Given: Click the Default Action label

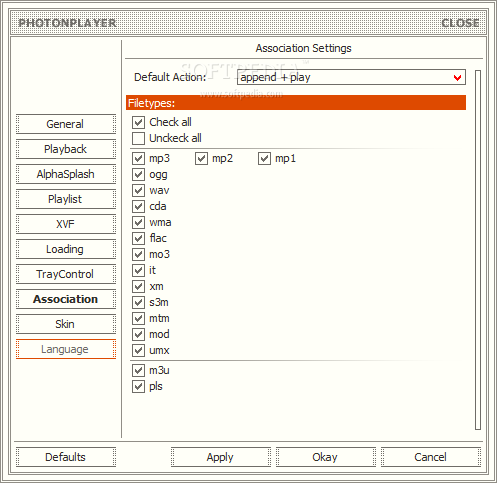Looking at the screenshot, I should [x=170, y=77].
